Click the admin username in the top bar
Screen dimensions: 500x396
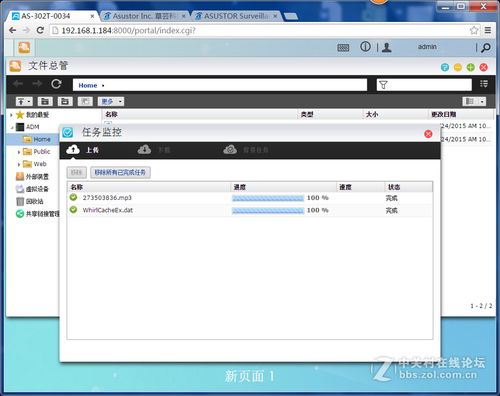[x=427, y=47]
